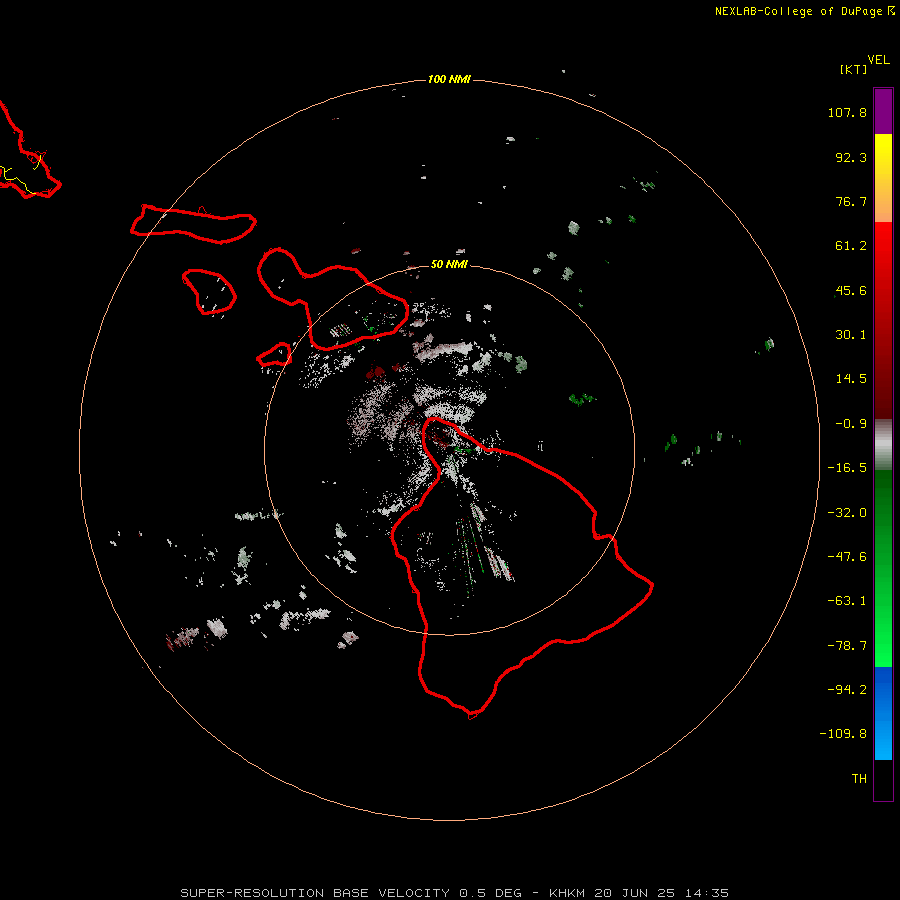Click the -94.2 legend value
The height and width of the screenshot is (900, 900).
[x=847, y=689]
